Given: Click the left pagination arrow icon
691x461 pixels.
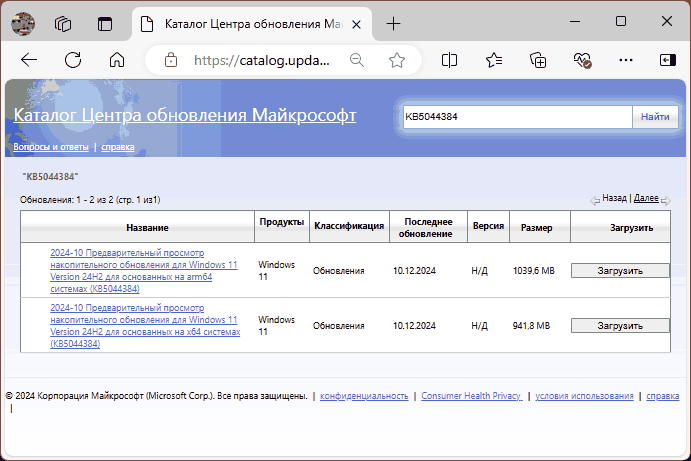Looking at the screenshot, I should tap(595, 201).
